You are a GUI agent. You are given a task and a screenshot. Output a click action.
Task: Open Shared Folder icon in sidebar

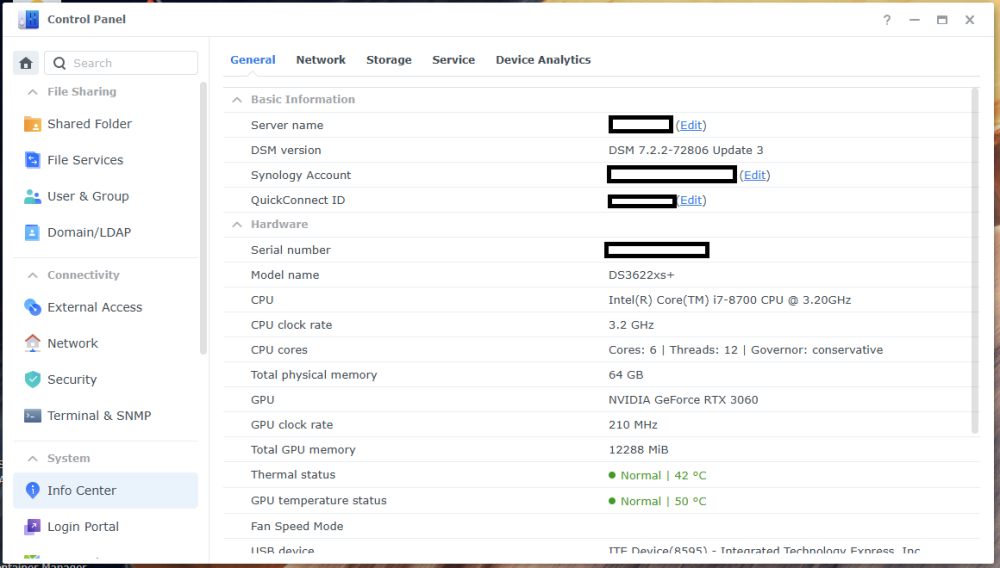(x=32, y=124)
